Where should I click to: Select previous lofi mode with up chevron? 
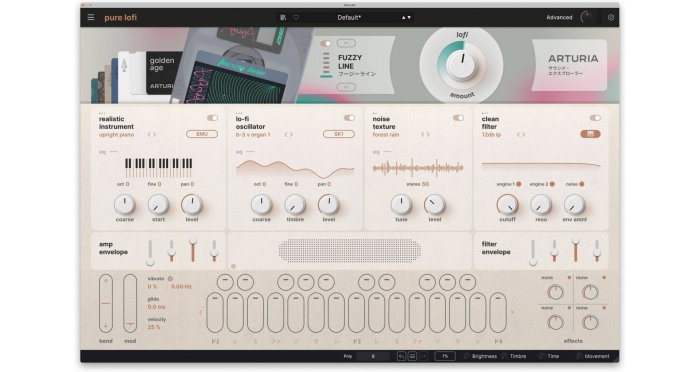click(x=346, y=43)
